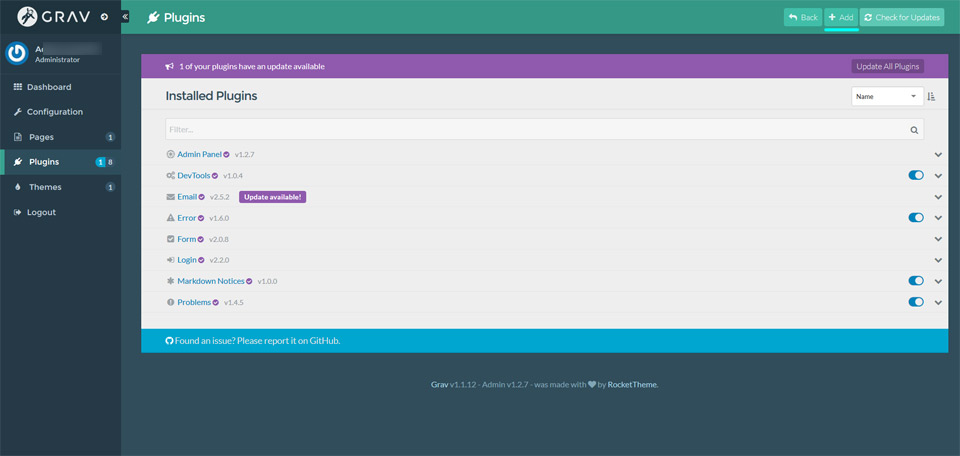Click Found an issue GitHub report link

[253, 340]
